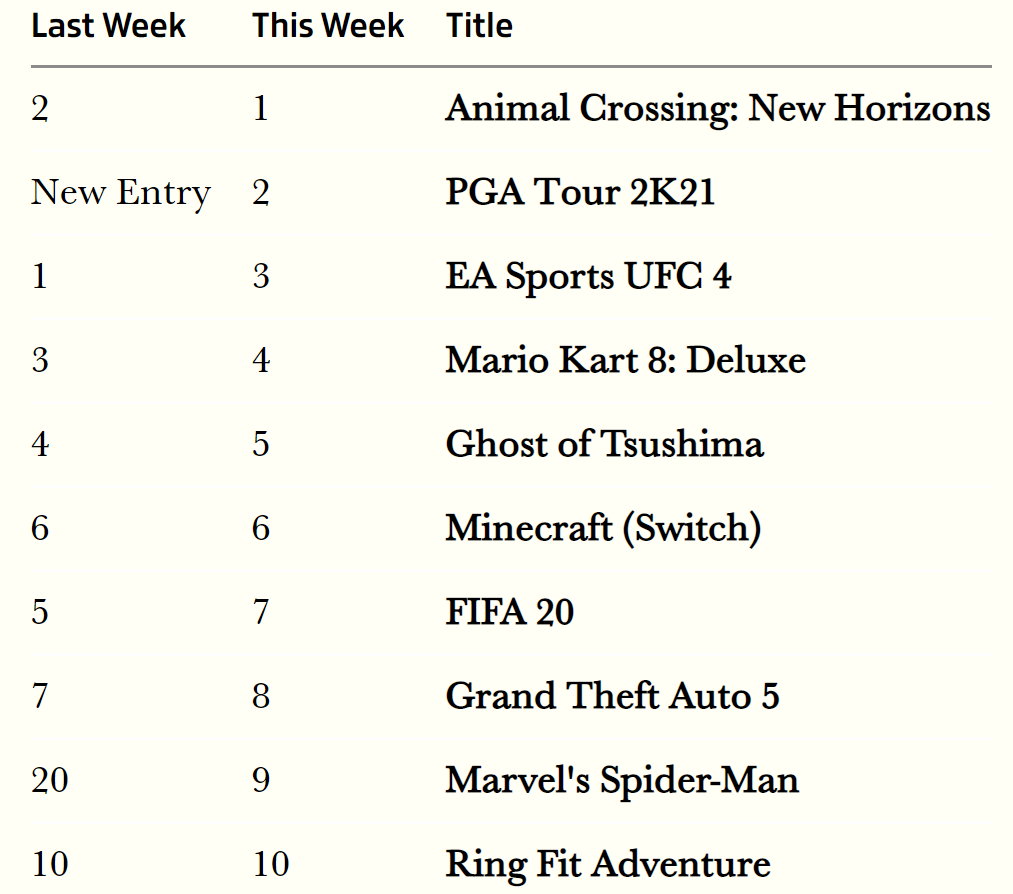Click the New Entry cell

pos(121,193)
